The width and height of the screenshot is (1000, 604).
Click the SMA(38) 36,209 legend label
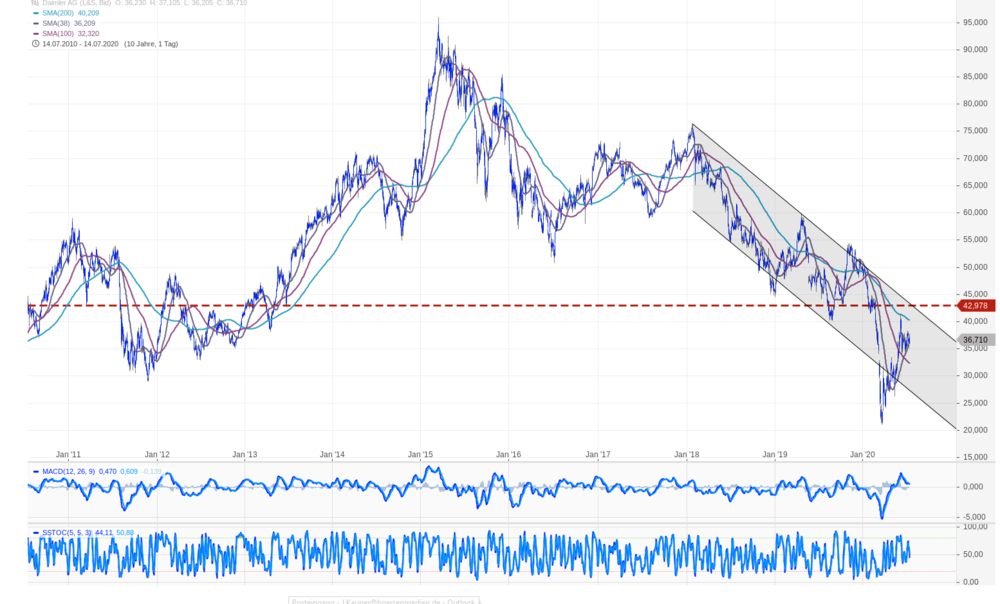pyautogui.click(x=69, y=23)
